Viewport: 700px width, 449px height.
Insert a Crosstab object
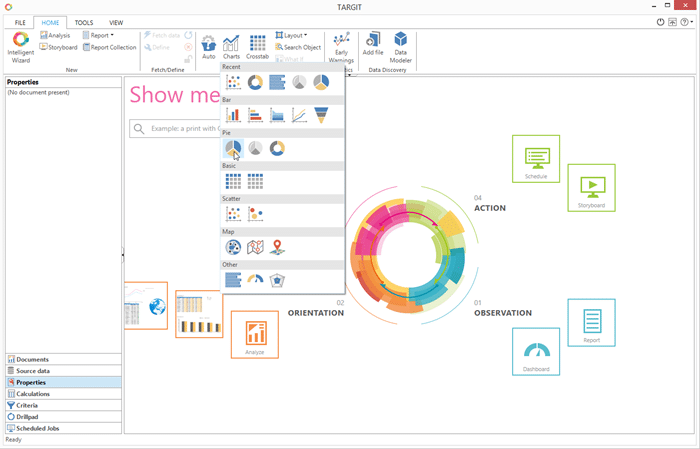tap(257, 46)
